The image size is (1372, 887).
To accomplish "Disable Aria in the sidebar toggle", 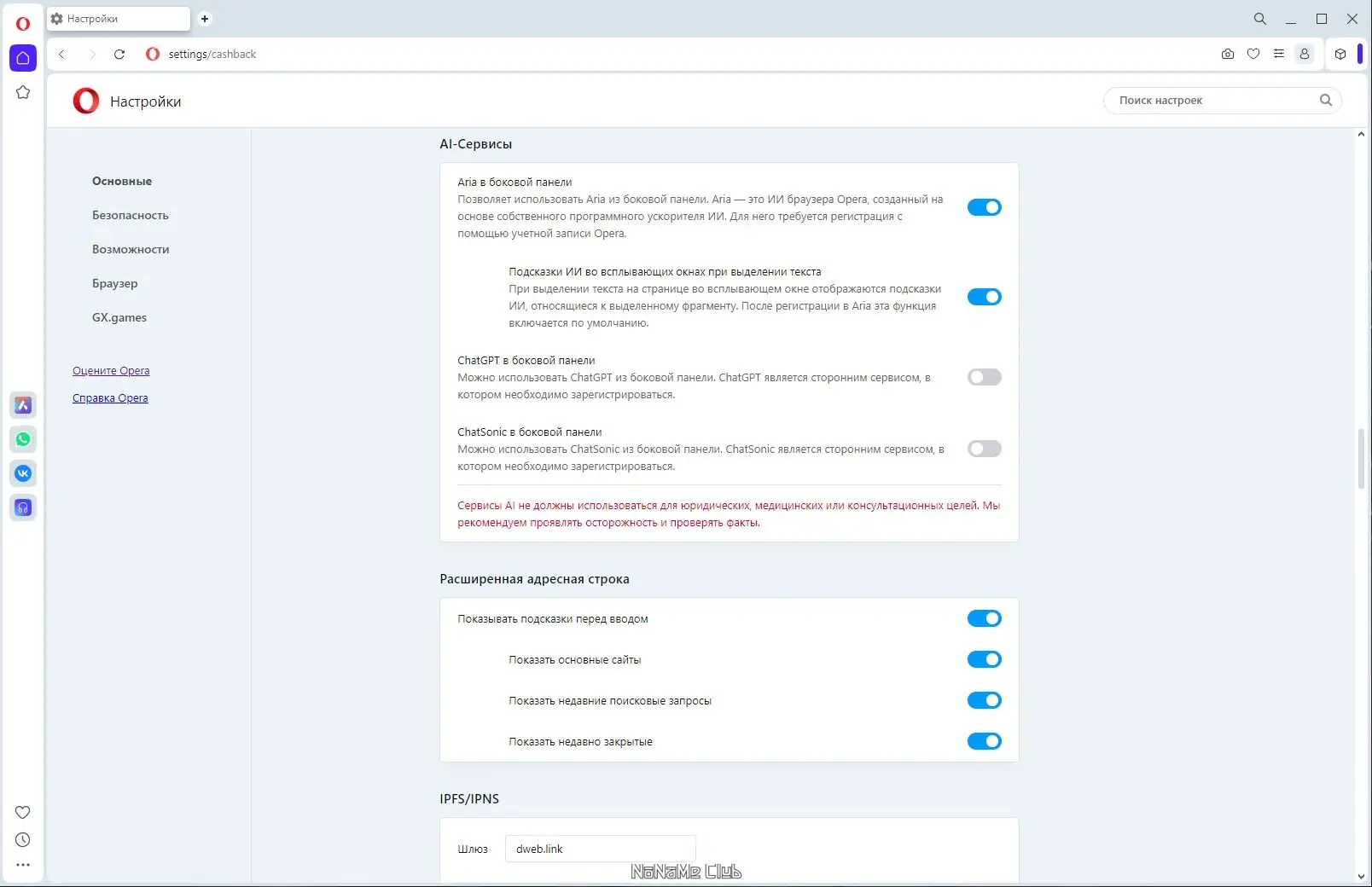I will (984, 207).
